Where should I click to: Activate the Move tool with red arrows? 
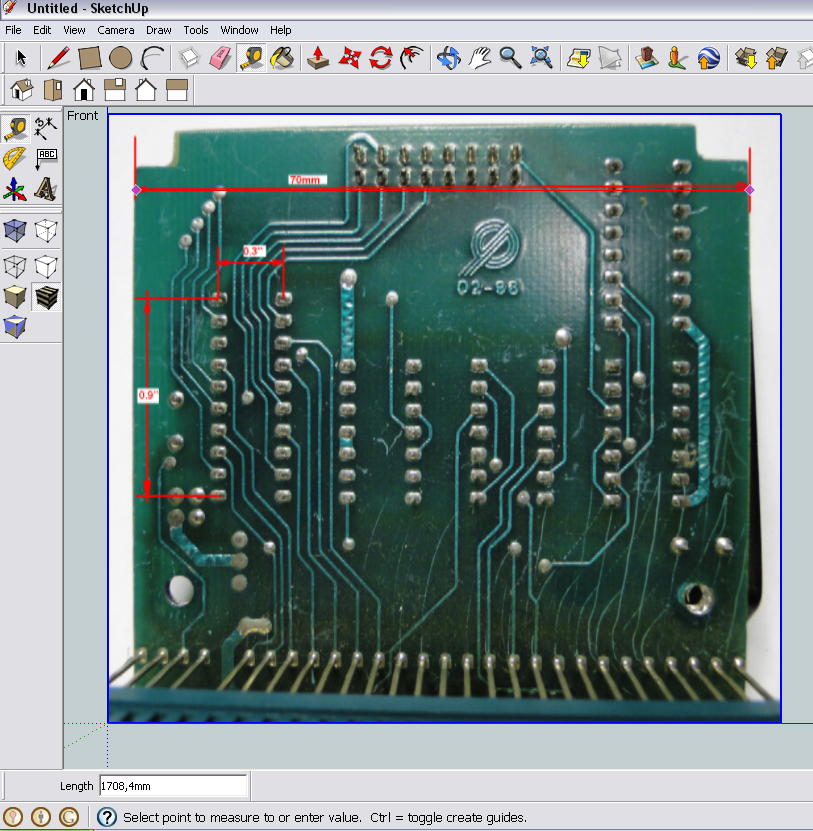point(349,57)
